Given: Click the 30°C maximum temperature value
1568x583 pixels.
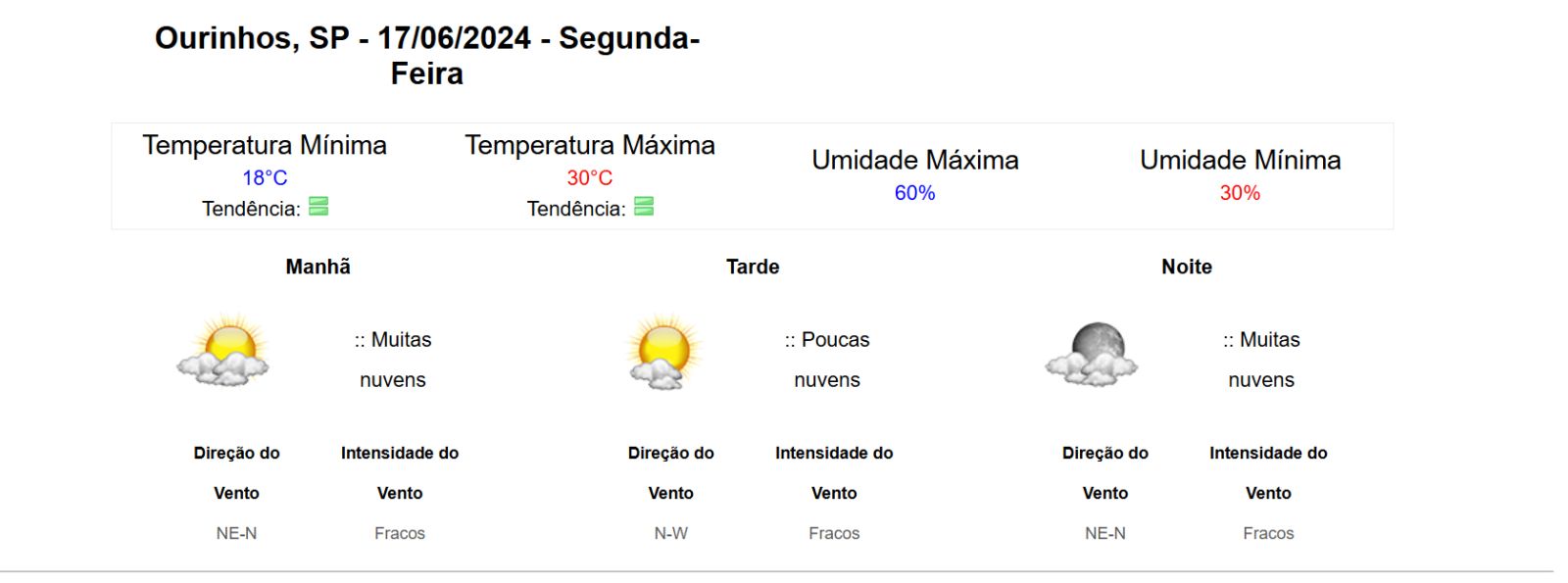Looking at the screenshot, I should (590, 177).
